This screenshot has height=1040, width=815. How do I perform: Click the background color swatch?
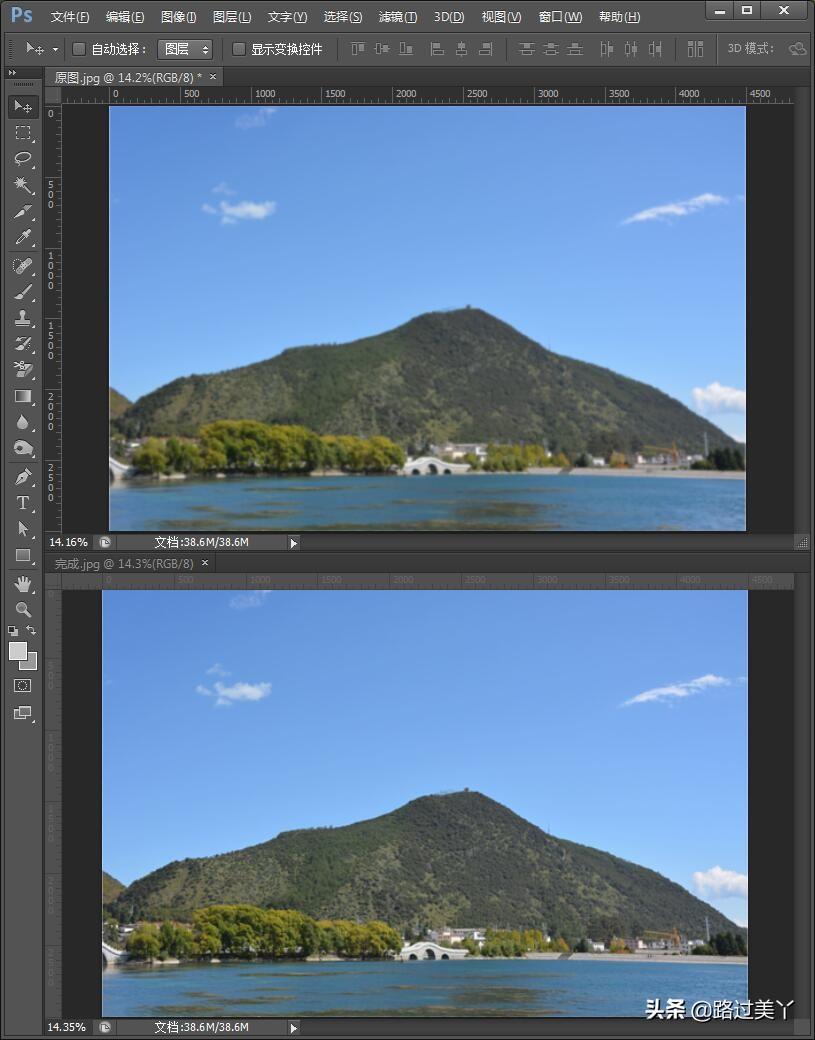(30, 663)
